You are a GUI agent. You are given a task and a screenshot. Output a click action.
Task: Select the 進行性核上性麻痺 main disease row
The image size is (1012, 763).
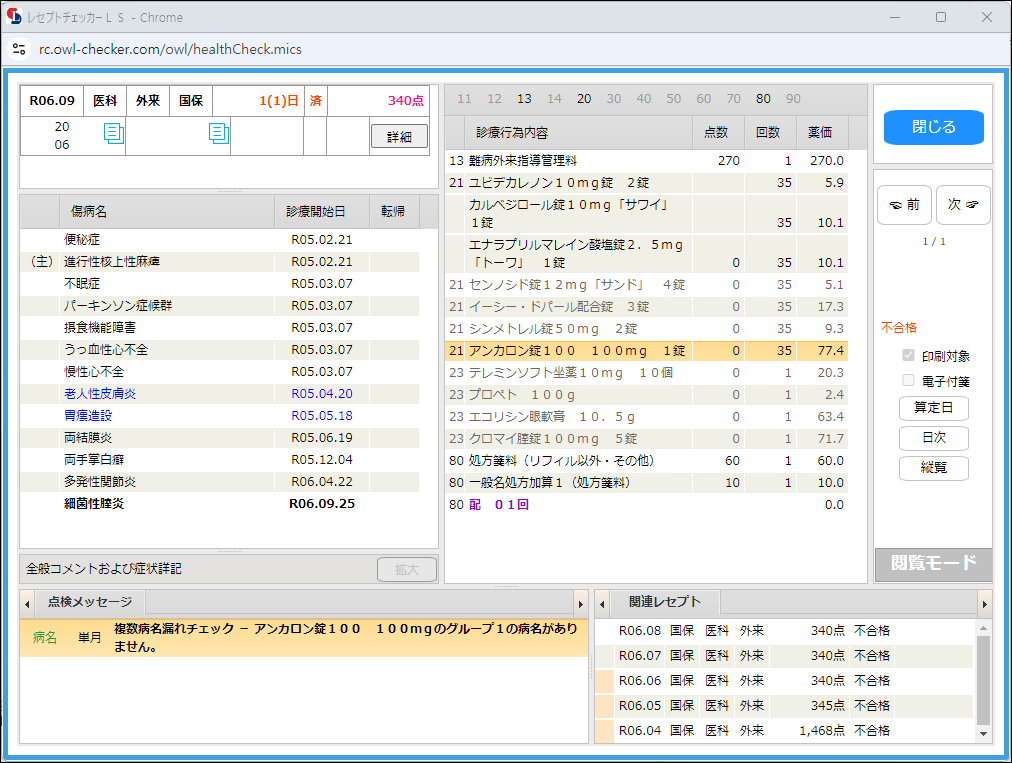click(x=219, y=261)
